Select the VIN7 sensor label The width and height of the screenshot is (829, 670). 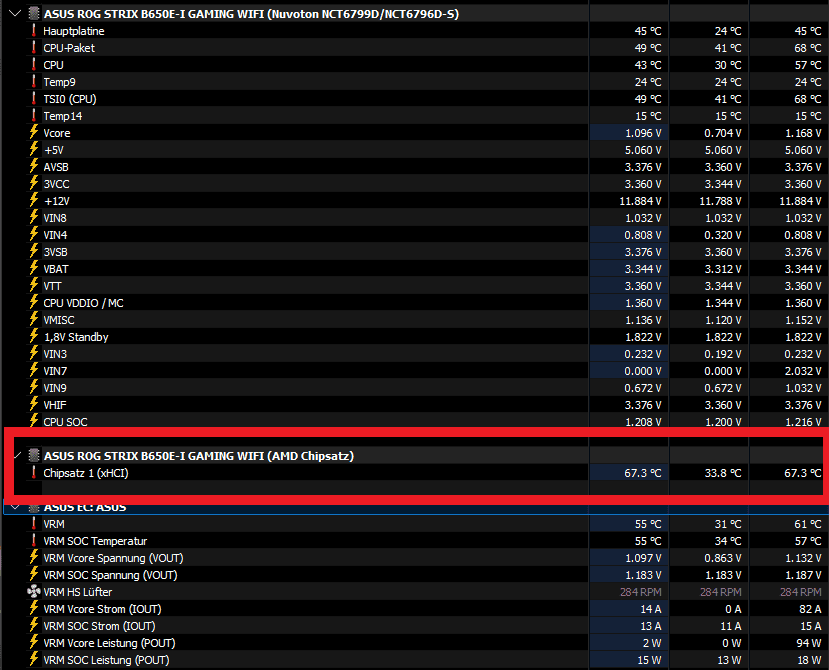pos(55,371)
